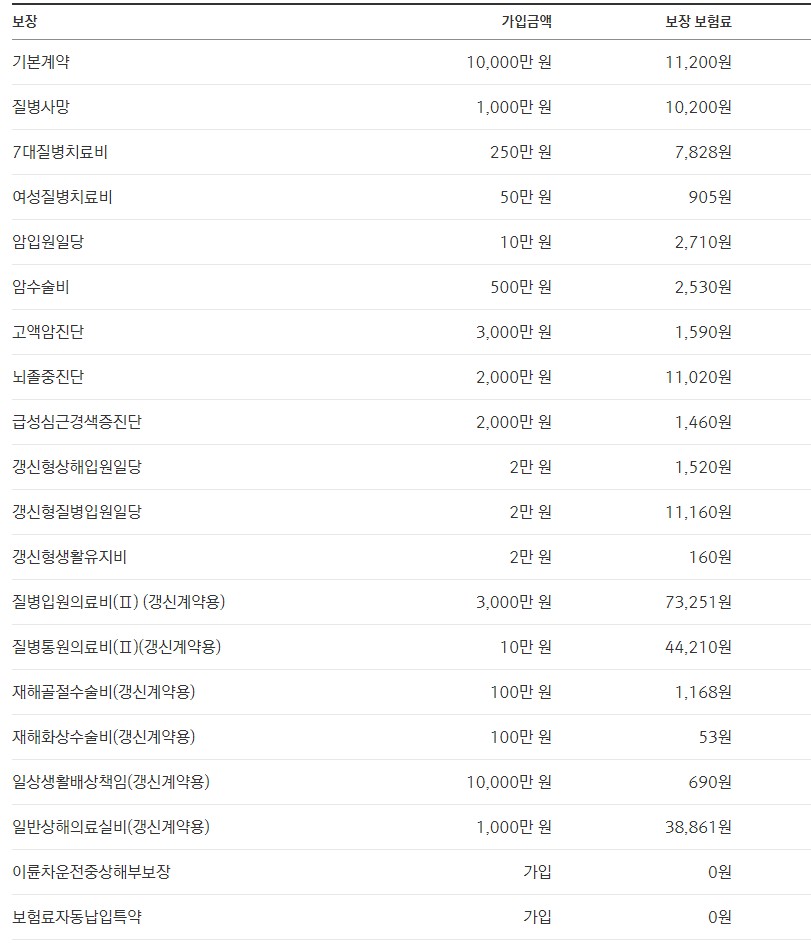Viewport: 811px width, 945px height.
Task: Select the 기본계약 row label
Action: [41, 62]
